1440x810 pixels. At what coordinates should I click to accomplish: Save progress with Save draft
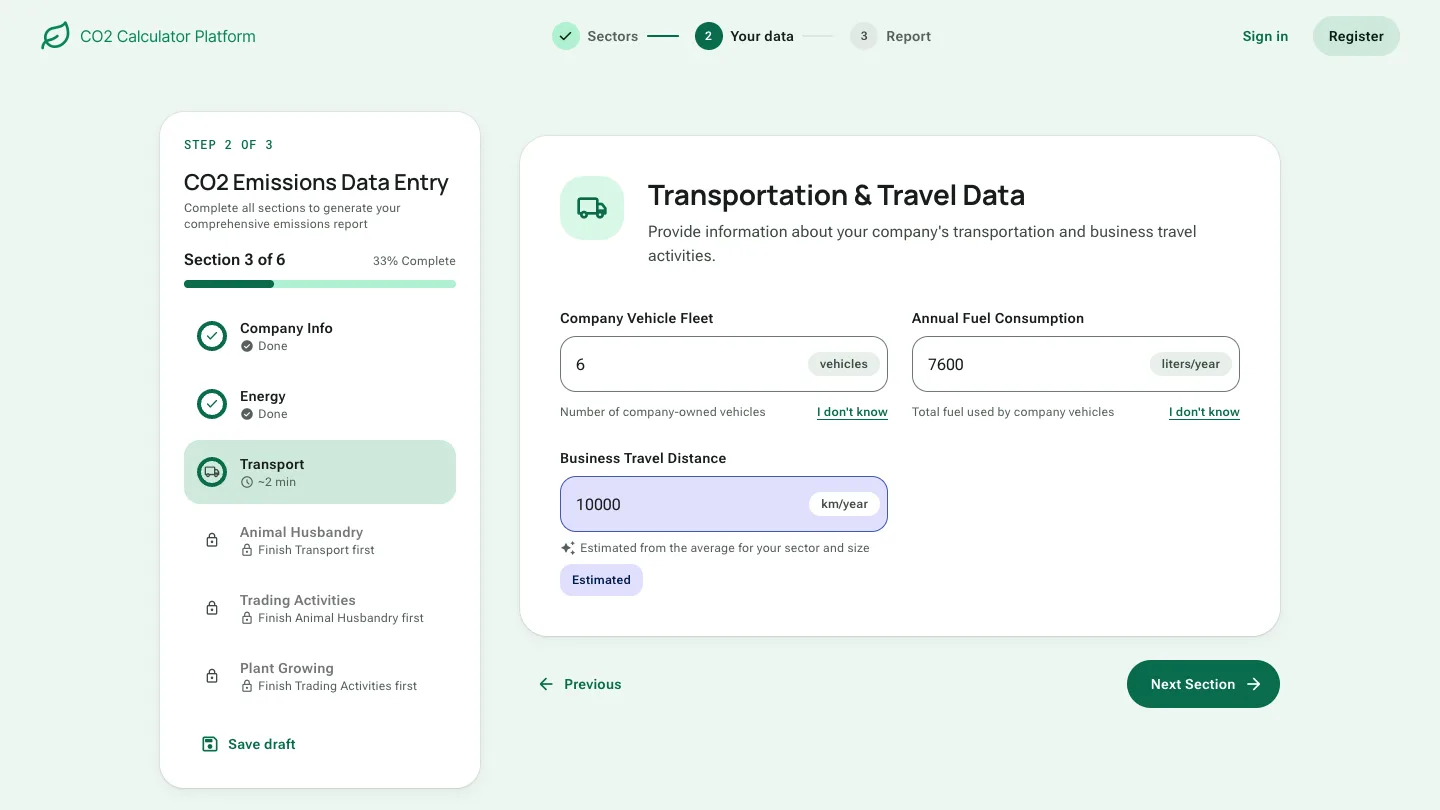click(249, 744)
